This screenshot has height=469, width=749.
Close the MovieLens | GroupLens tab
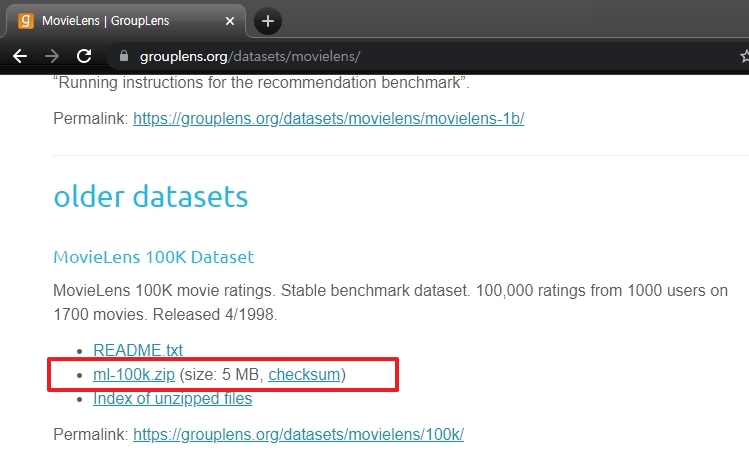[x=230, y=21]
